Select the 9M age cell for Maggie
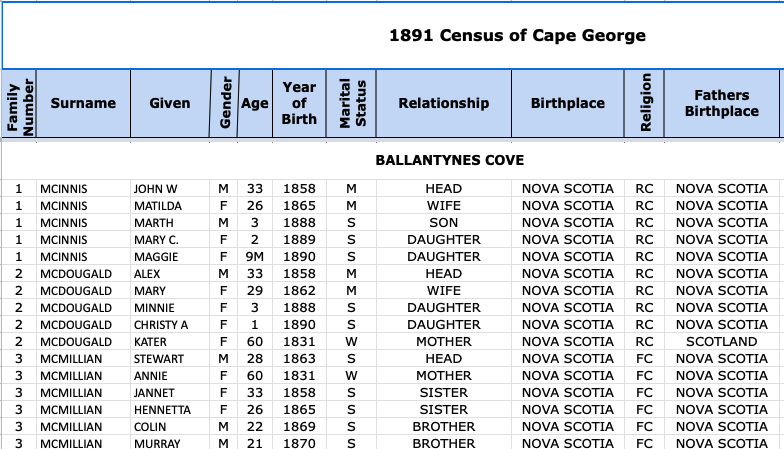 coord(255,257)
